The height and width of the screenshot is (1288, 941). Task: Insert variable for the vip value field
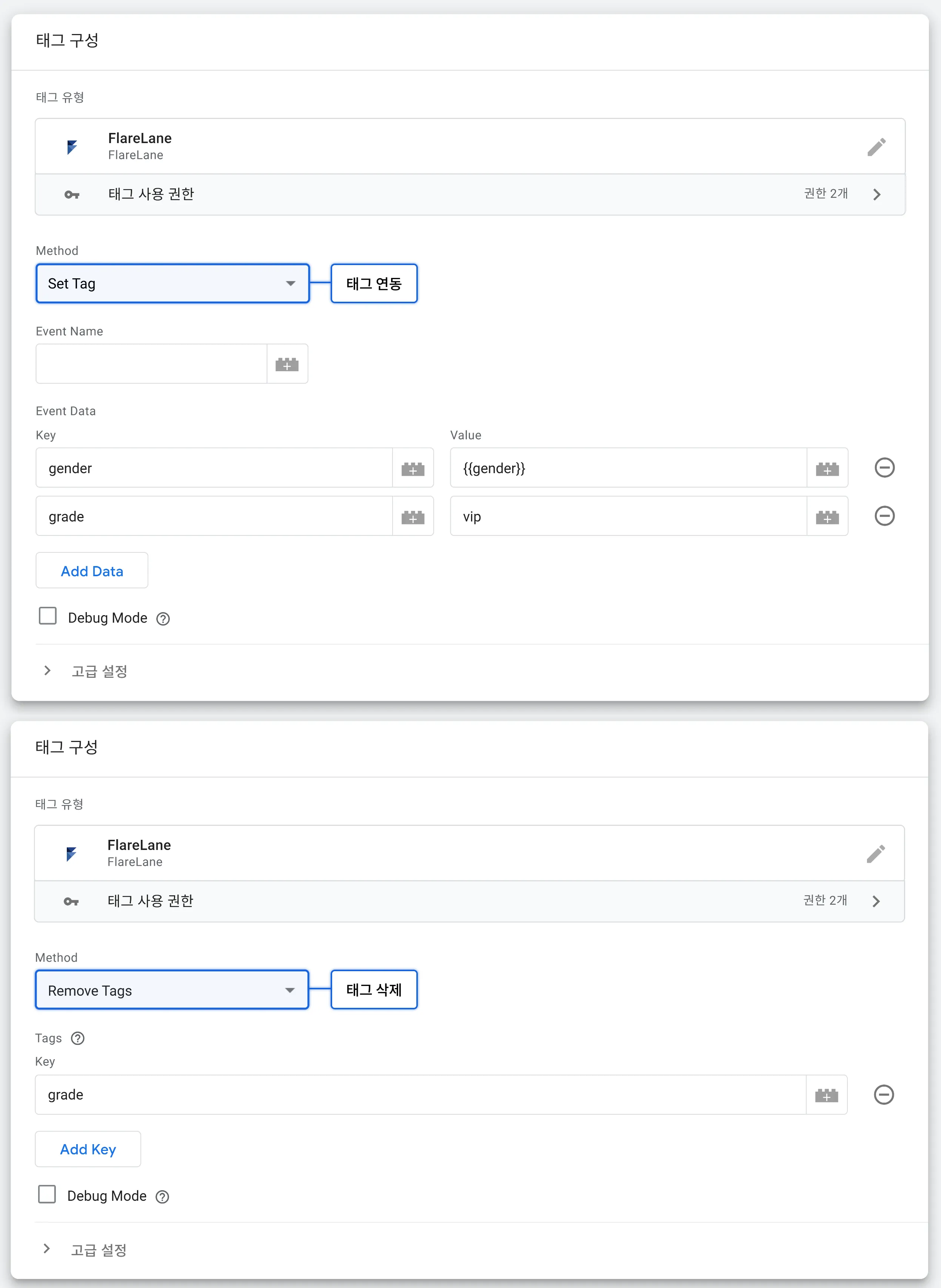pyautogui.click(x=827, y=517)
